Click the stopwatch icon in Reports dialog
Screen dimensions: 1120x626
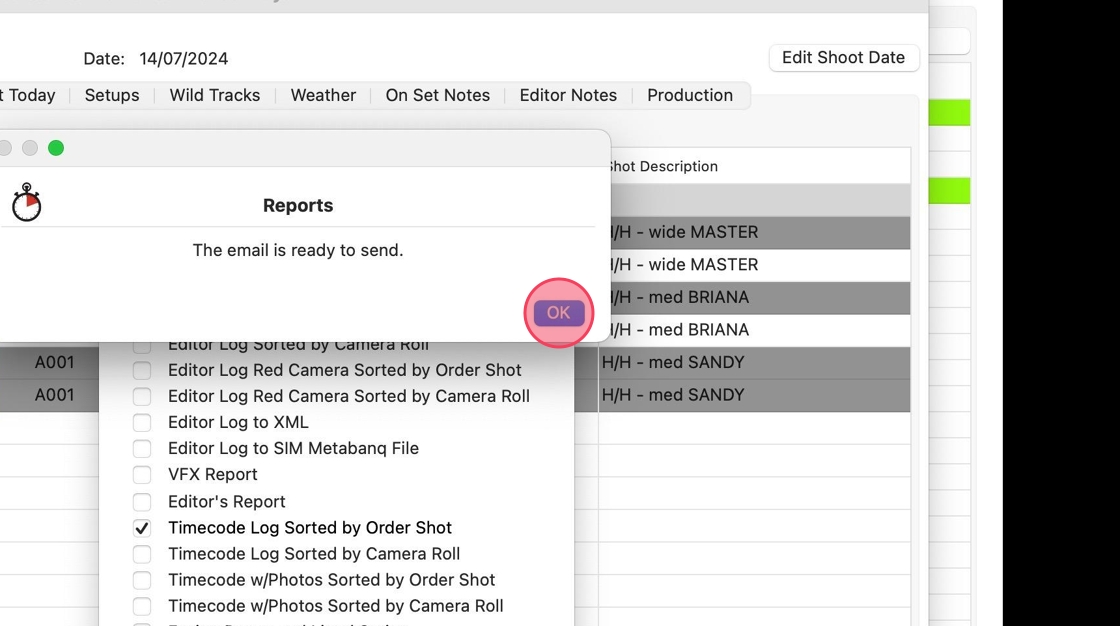click(x=27, y=202)
